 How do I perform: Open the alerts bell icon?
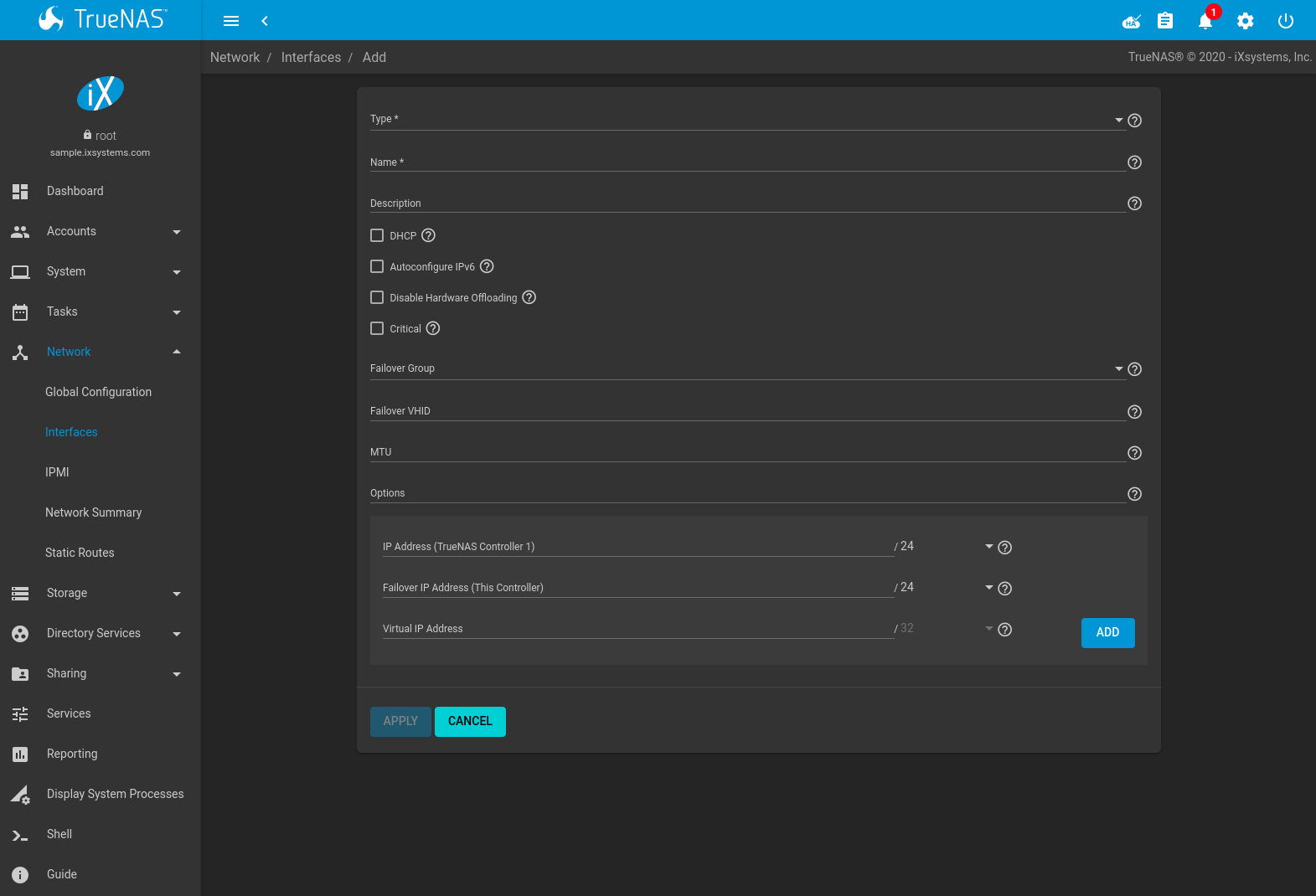1205,21
